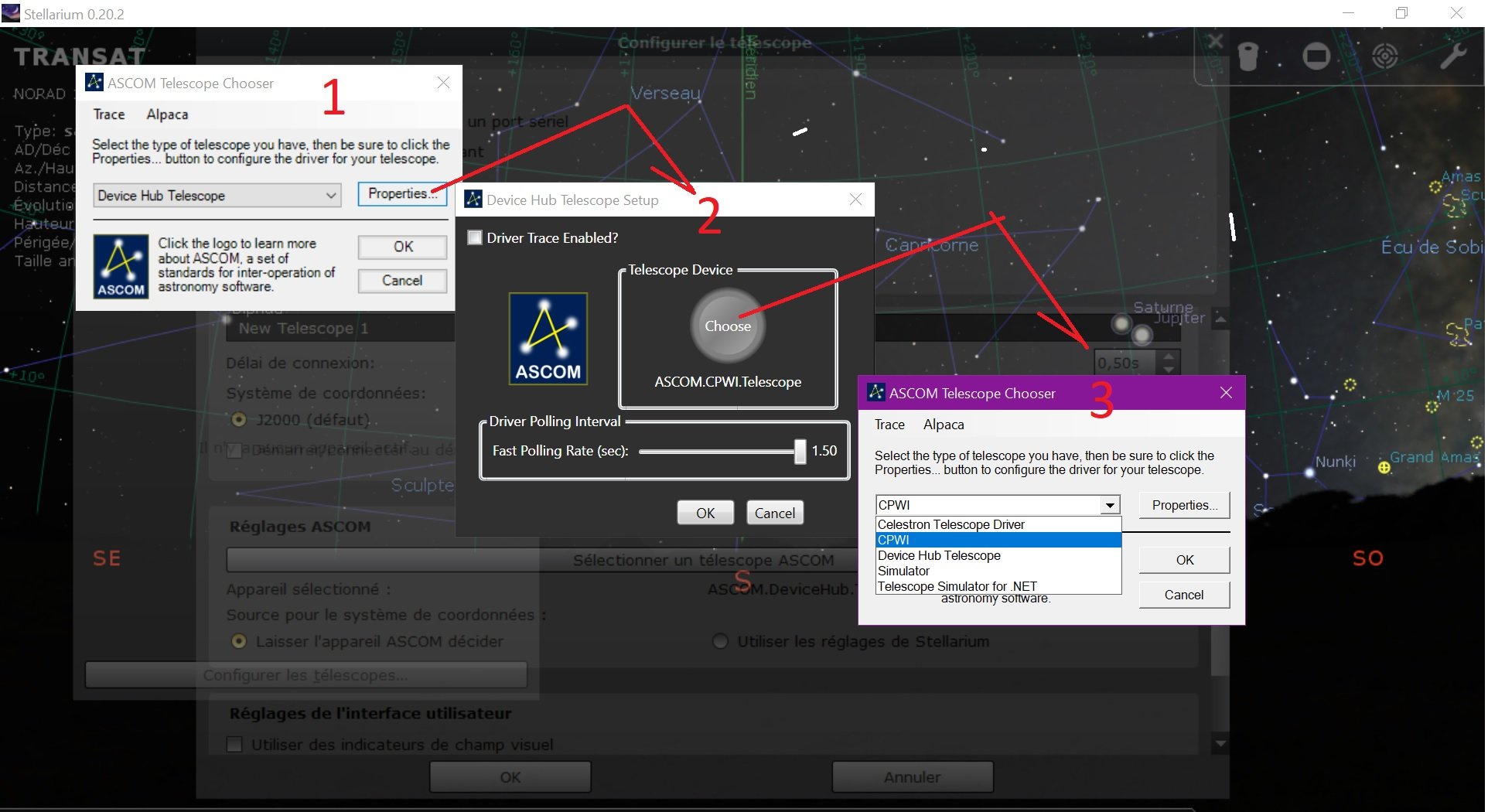The image size is (1488, 812).
Task: Open the Device Hub Telescope combo box
Action: (x=217, y=196)
